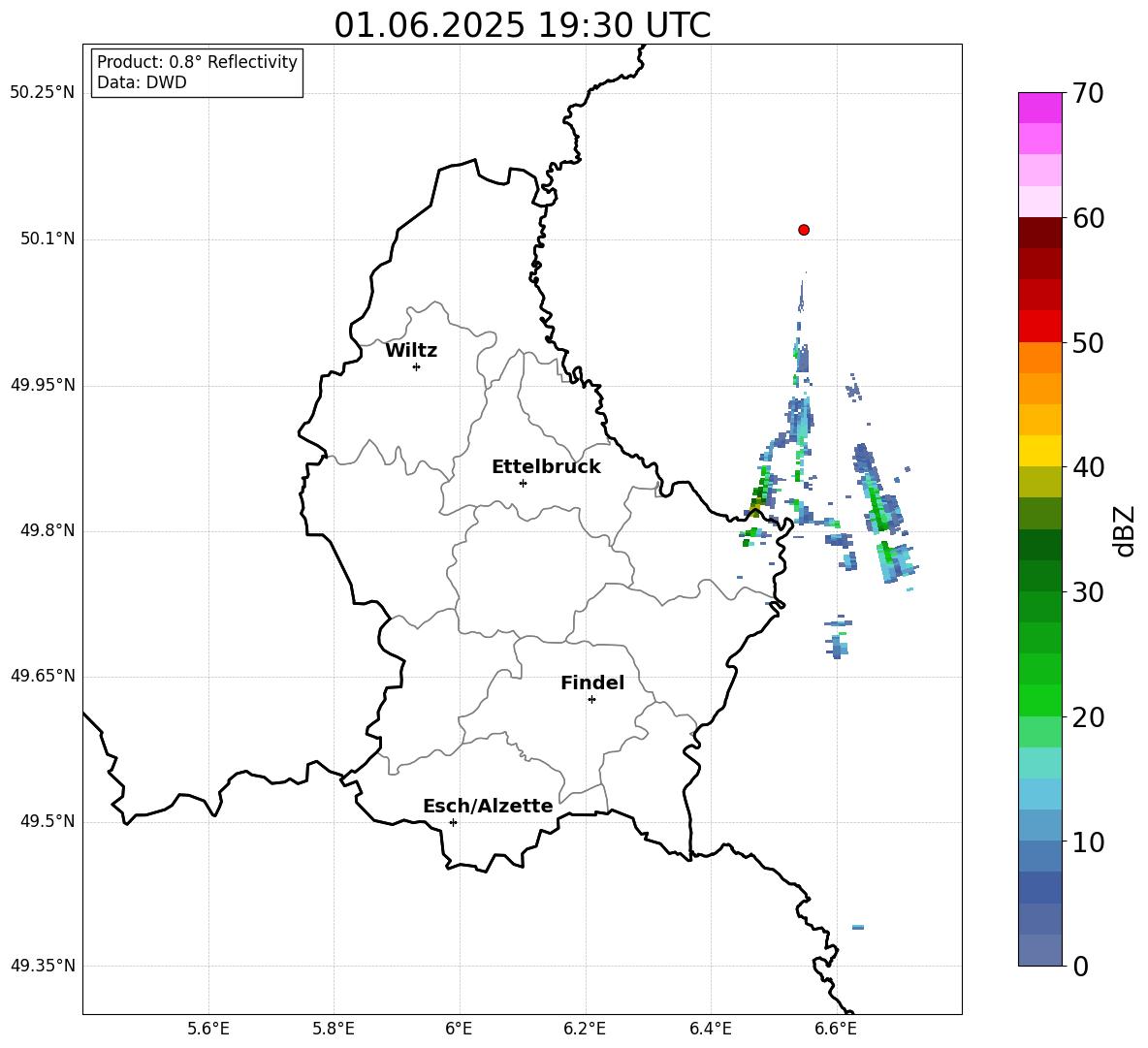Click the 30 tick on the colorbar

click(x=1088, y=592)
